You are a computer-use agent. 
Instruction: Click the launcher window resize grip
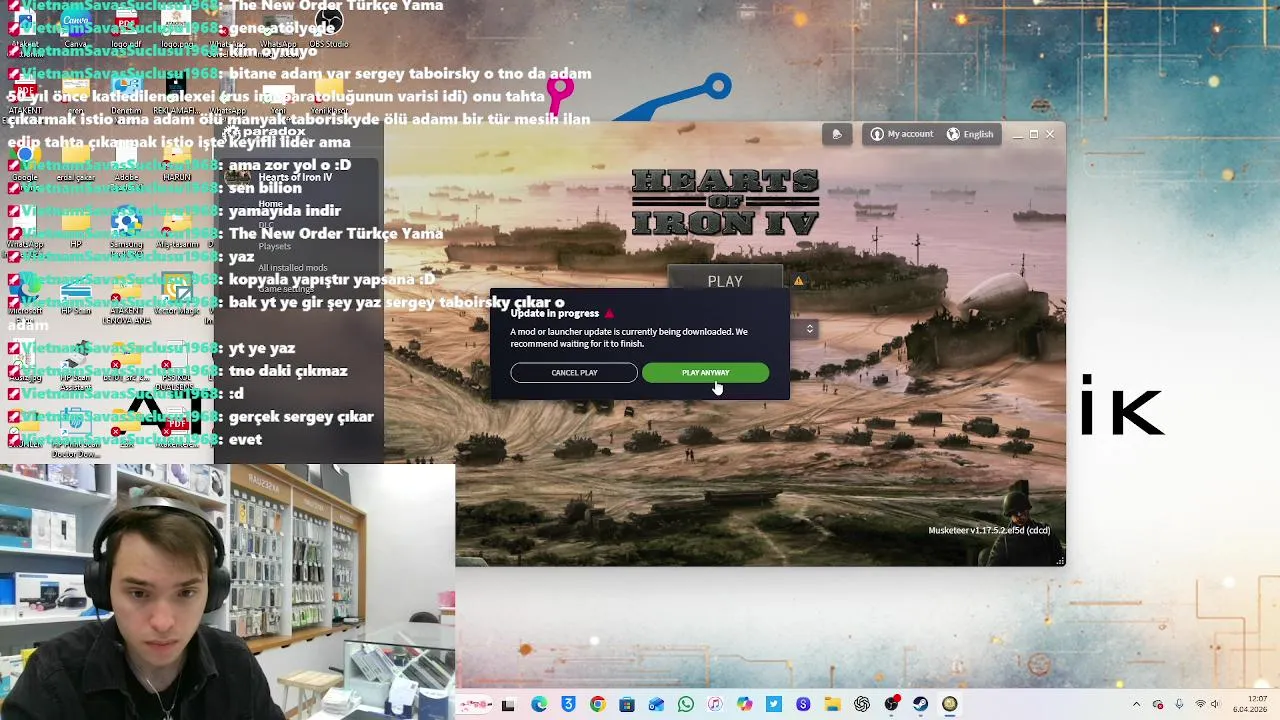[1059, 560]
